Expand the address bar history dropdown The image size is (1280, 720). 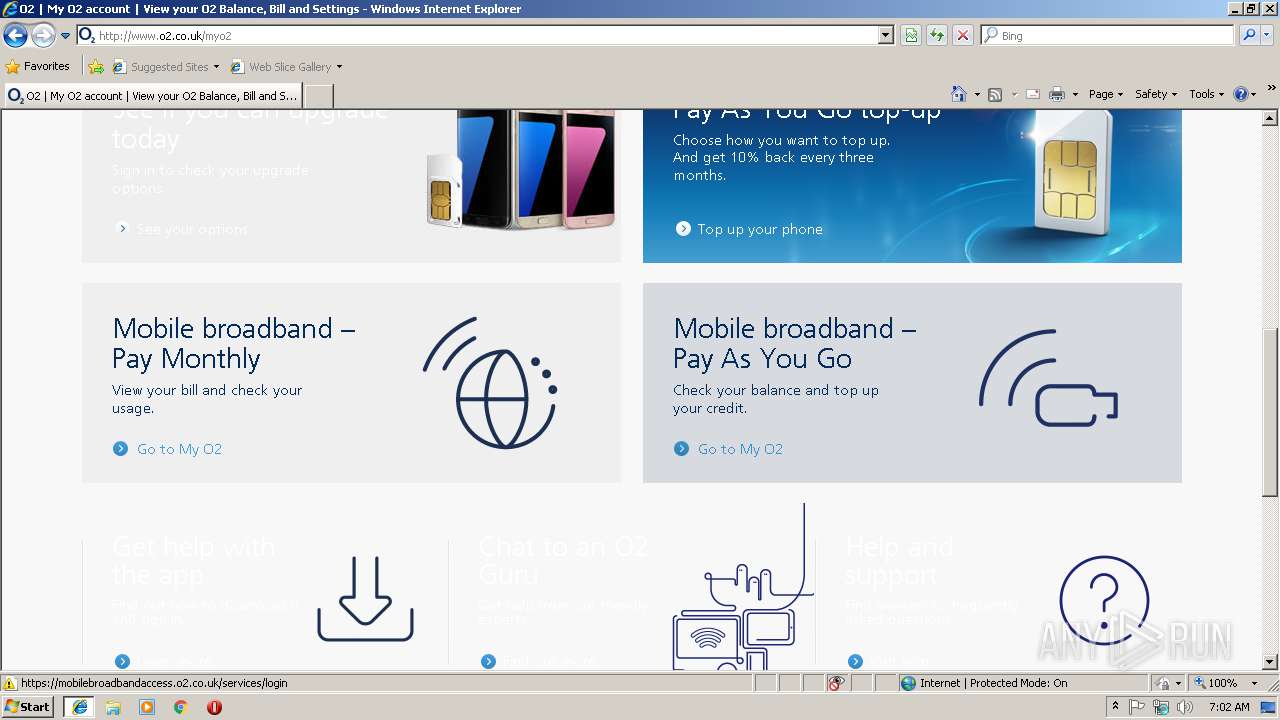pyautogui.click(x=886, y=36)
